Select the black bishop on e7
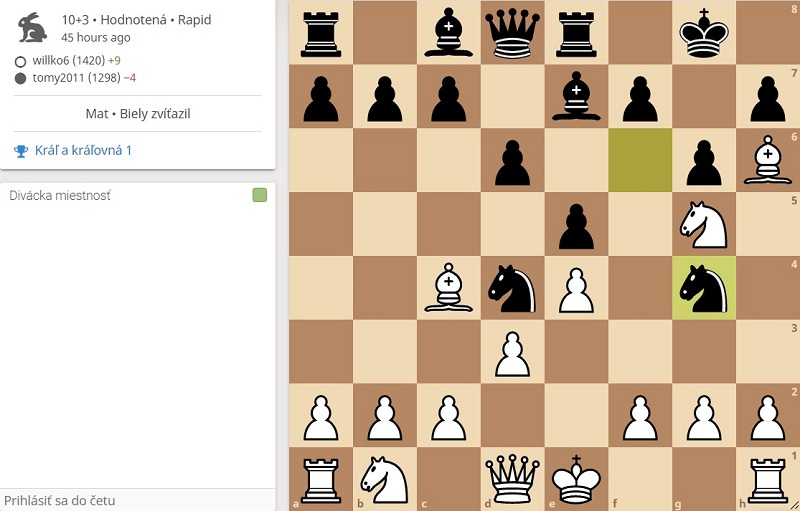The height and width of the screenshot is (511, 800). point(576,96)
